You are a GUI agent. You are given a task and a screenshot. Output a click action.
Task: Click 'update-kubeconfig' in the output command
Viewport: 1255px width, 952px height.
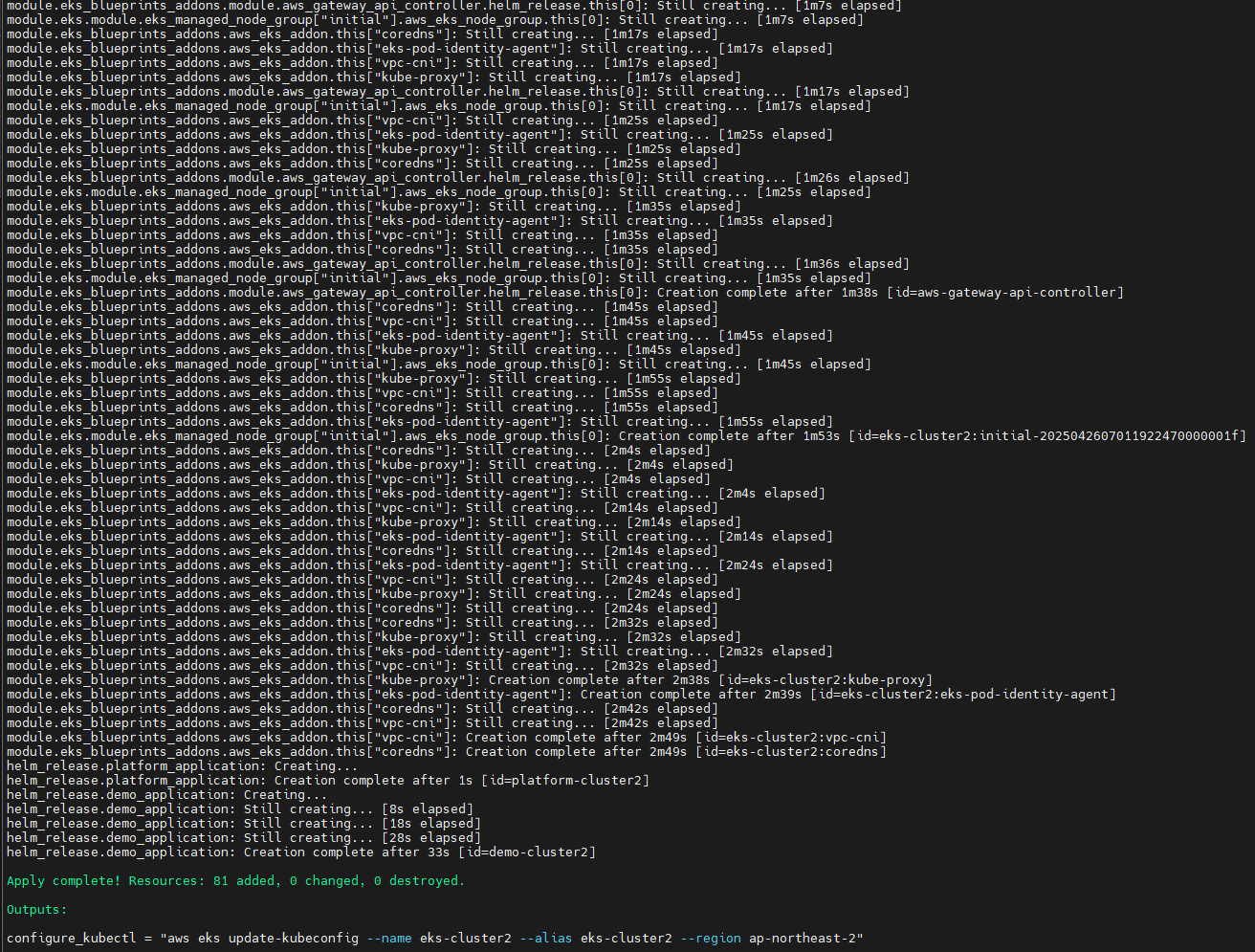[294, 938]
